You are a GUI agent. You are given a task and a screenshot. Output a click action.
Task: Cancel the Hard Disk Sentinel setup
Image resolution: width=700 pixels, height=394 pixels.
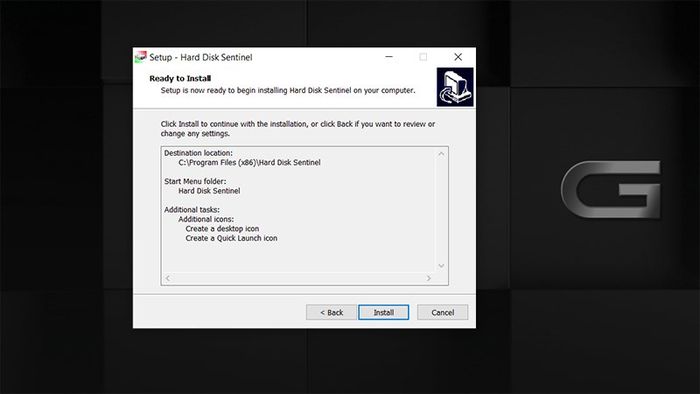pos(442,312)
